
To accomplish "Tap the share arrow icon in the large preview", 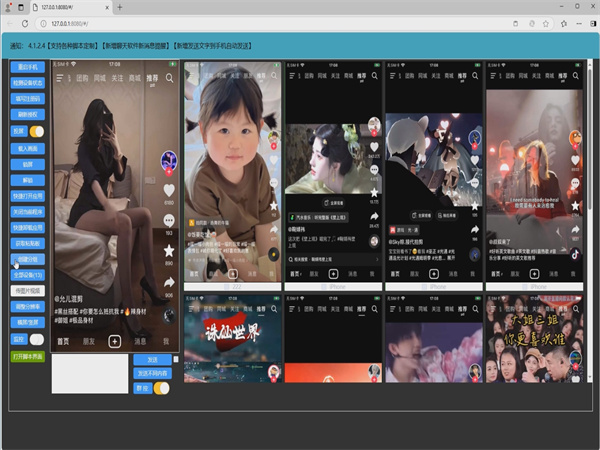I will (x=168, y=284).
